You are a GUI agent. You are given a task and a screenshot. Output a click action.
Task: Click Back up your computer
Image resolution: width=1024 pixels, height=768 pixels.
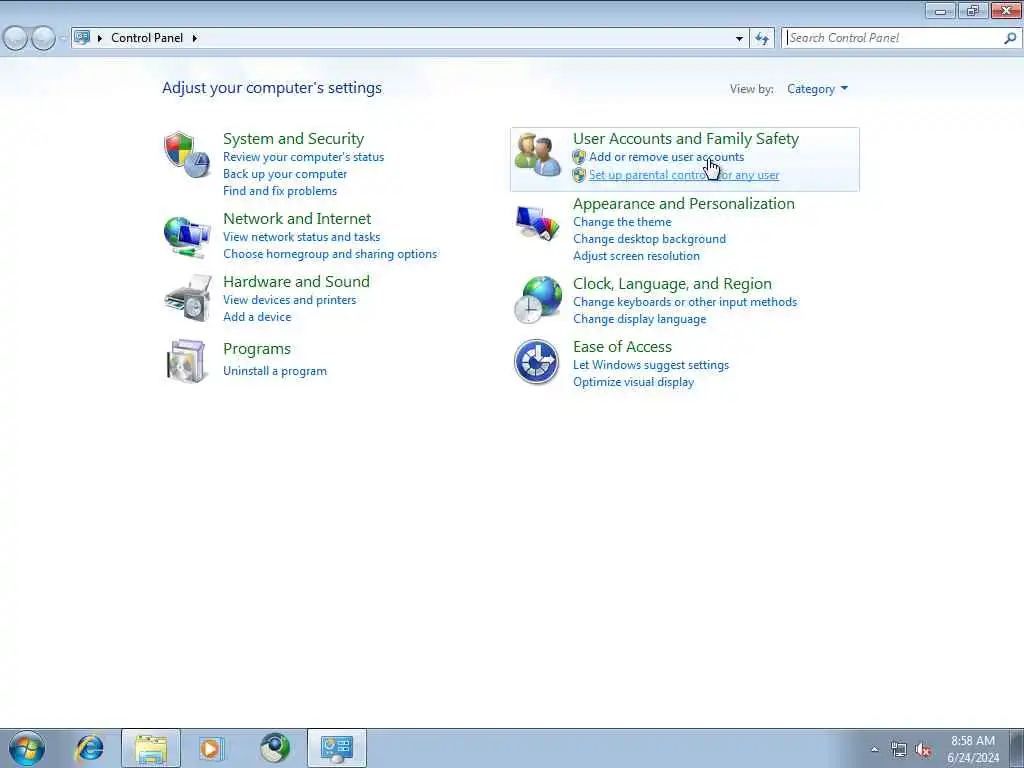285,174
